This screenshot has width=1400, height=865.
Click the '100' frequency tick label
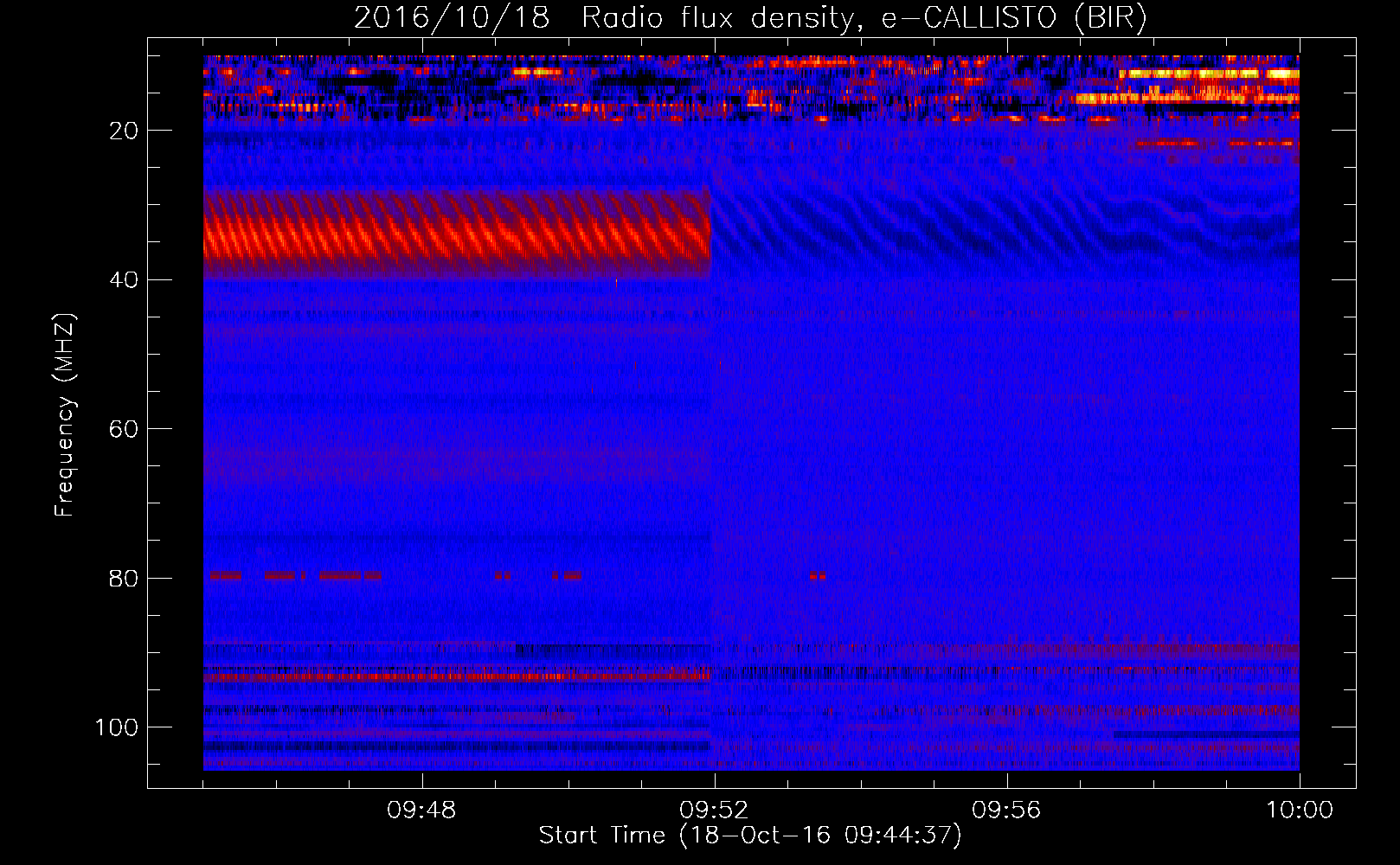point(117,727)
